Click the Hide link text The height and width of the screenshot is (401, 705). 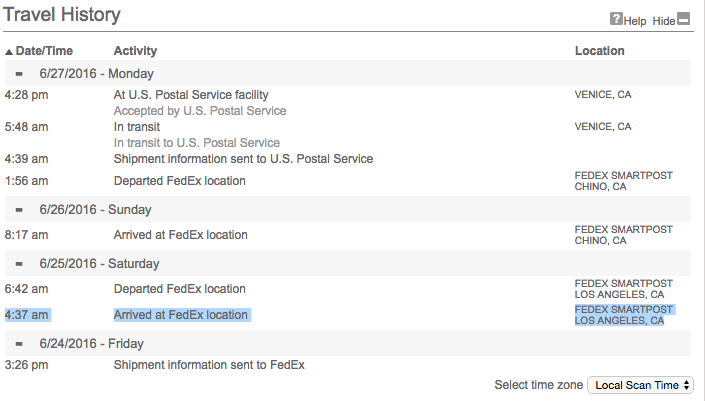[x=664, y=21]
